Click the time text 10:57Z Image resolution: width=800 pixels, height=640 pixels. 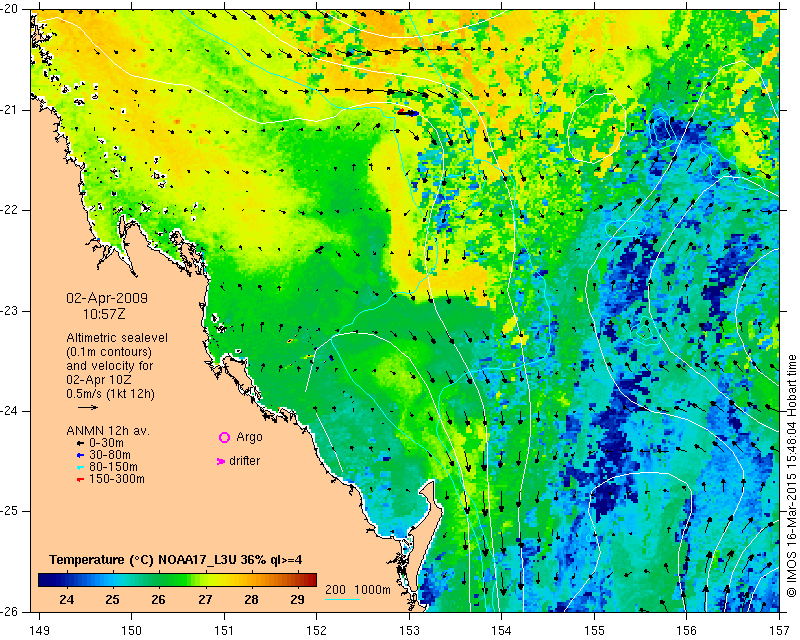click(104, 314)
